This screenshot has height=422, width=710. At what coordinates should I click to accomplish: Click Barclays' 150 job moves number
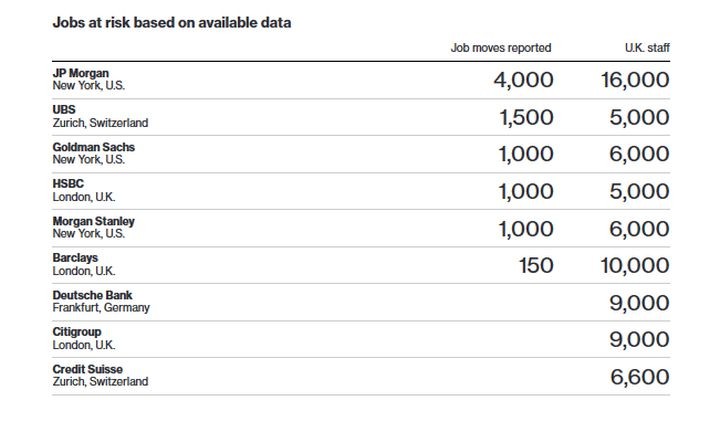pos(536,266)
